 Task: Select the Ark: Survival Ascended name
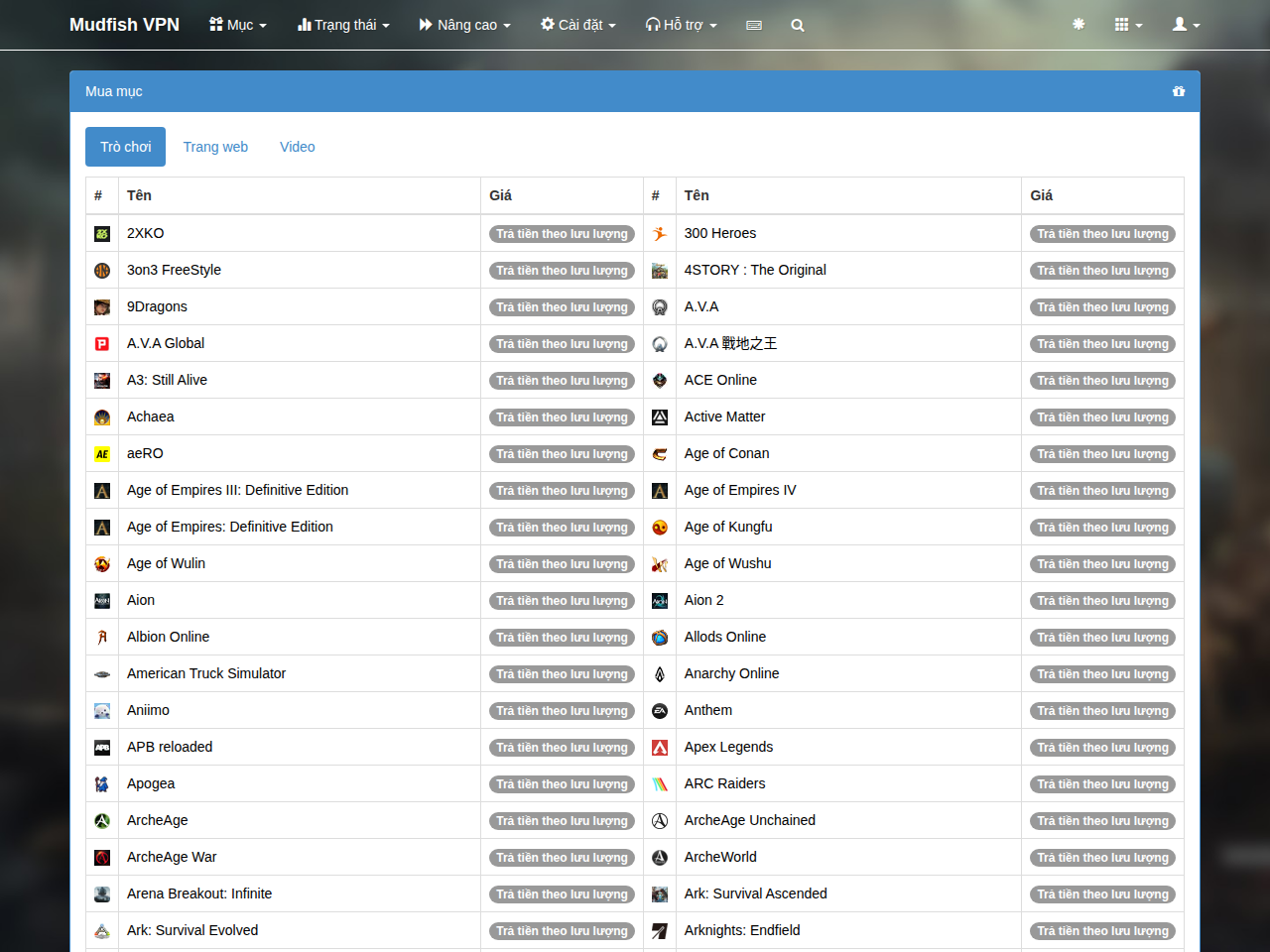pyautogui.click(x=755, y=893)
